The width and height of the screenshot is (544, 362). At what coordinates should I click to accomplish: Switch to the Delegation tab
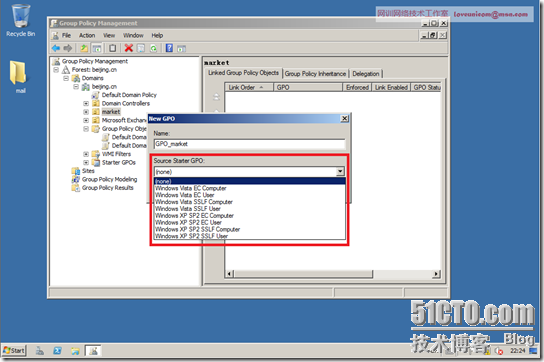[x=366, y=74]
